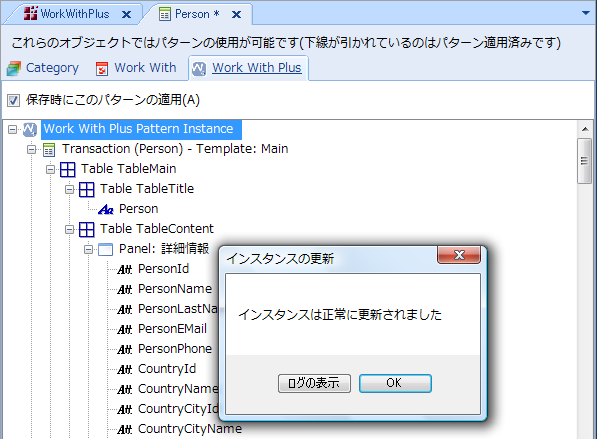Collapse the Work With Plus Pattern Instance node

[x=13, y=129]
